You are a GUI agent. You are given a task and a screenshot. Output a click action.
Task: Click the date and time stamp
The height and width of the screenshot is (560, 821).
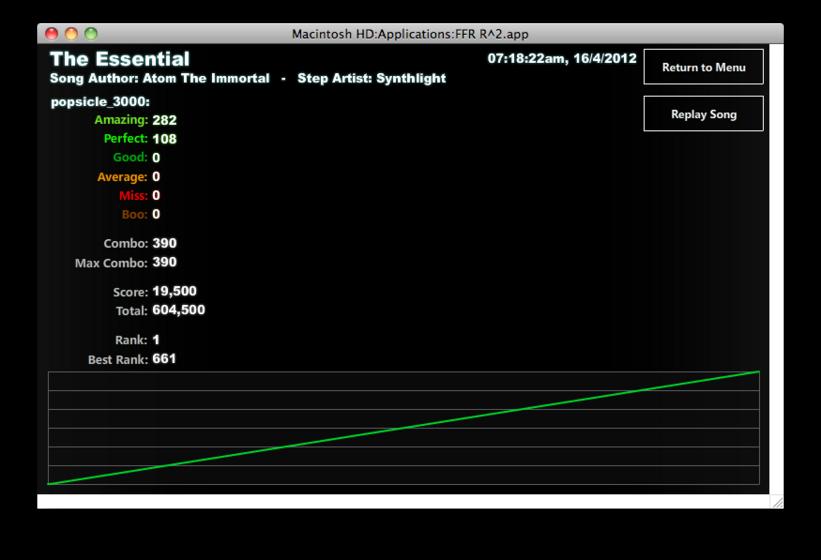tap(562, 58)
